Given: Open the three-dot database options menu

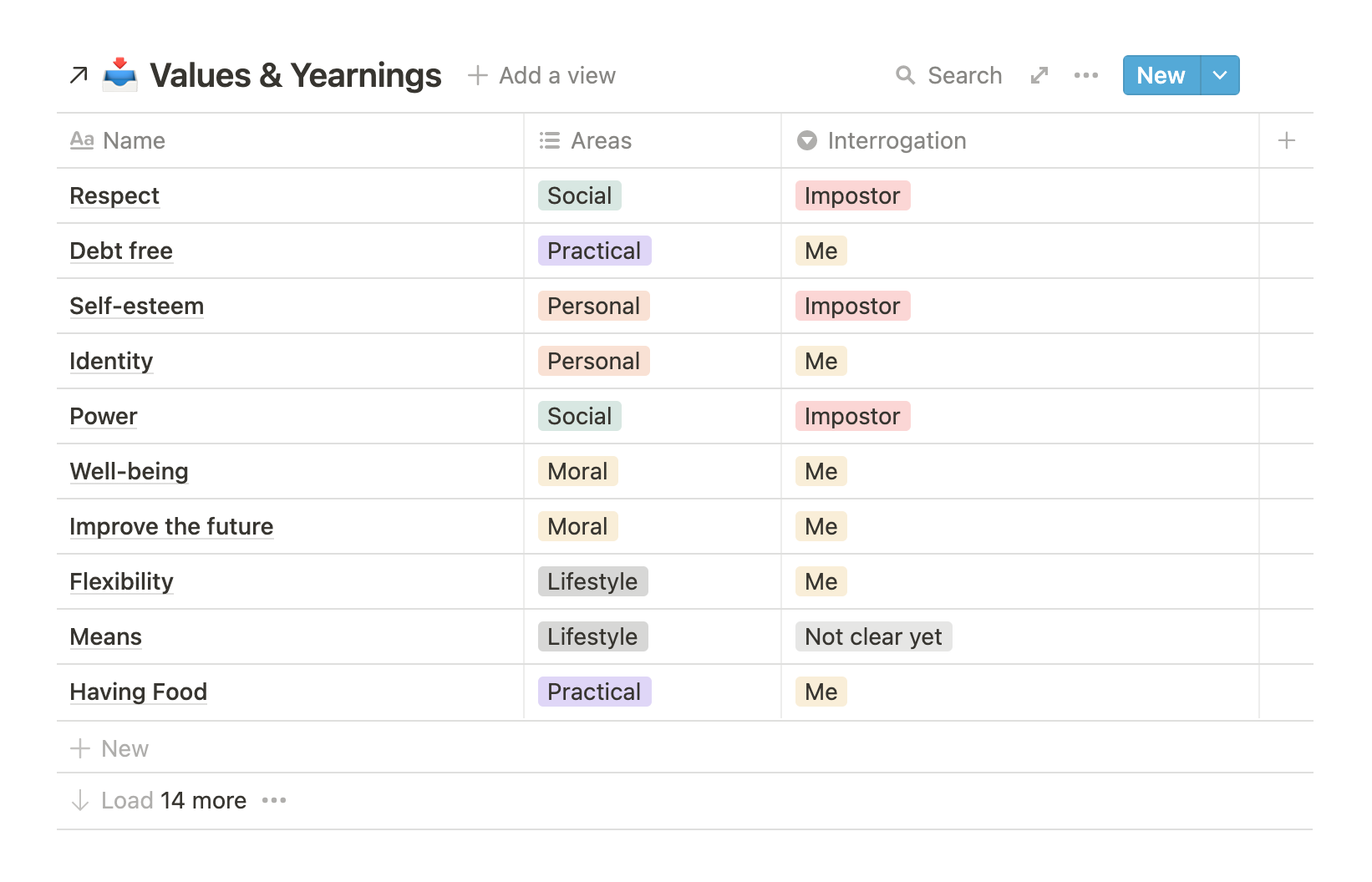Looking at the screenshot, I should 1086,76.
